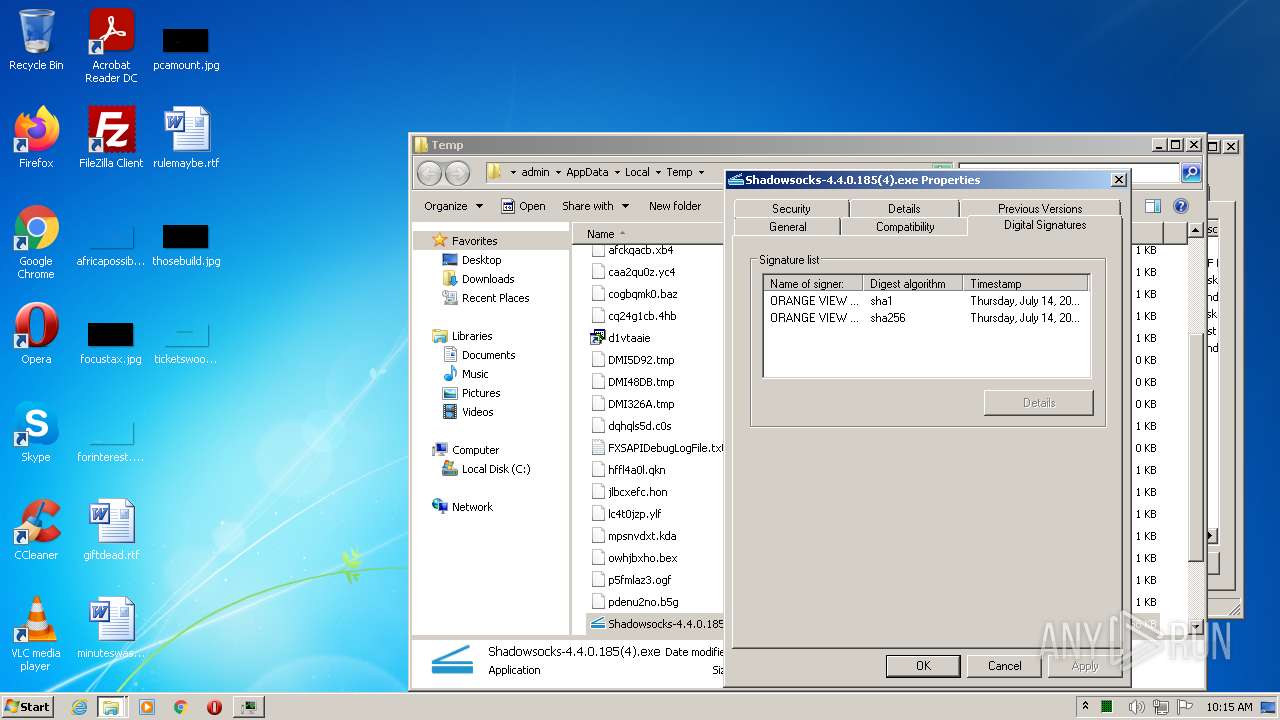
Task: Launch Skype from the desktop
Action: tap(36, 431)
